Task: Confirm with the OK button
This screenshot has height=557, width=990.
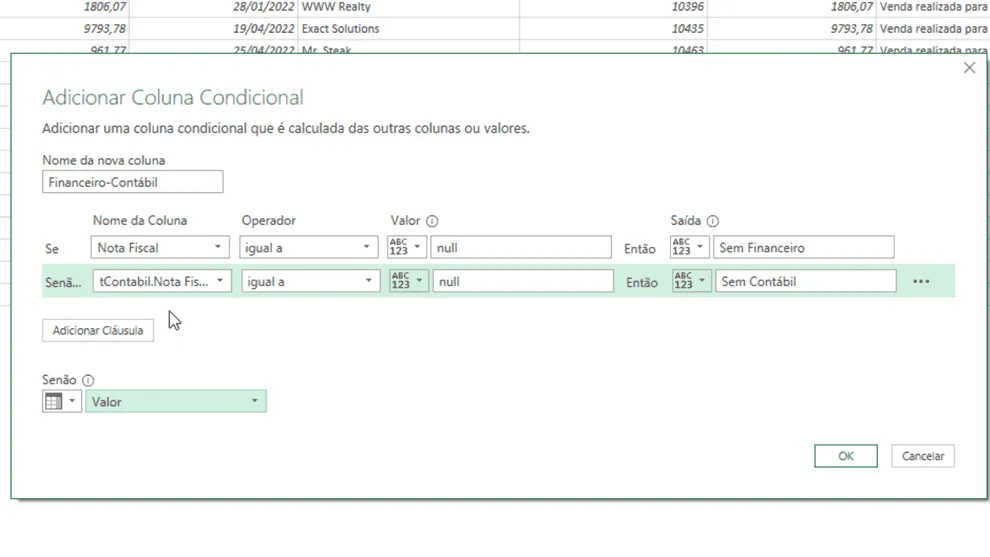Action: point(845,456)
